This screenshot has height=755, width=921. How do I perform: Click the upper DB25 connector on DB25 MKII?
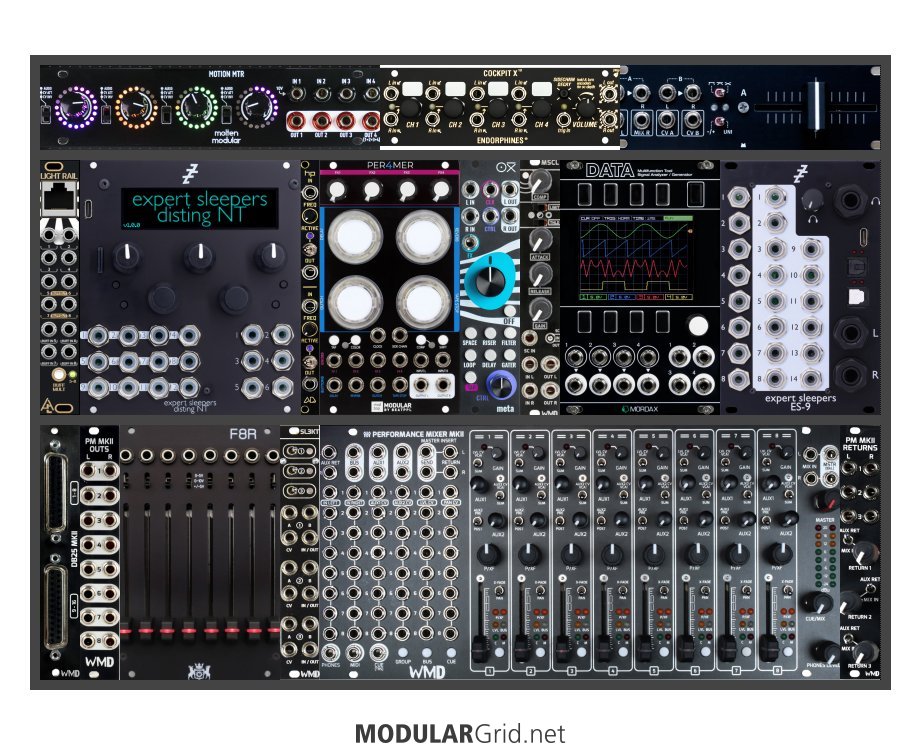55,492
